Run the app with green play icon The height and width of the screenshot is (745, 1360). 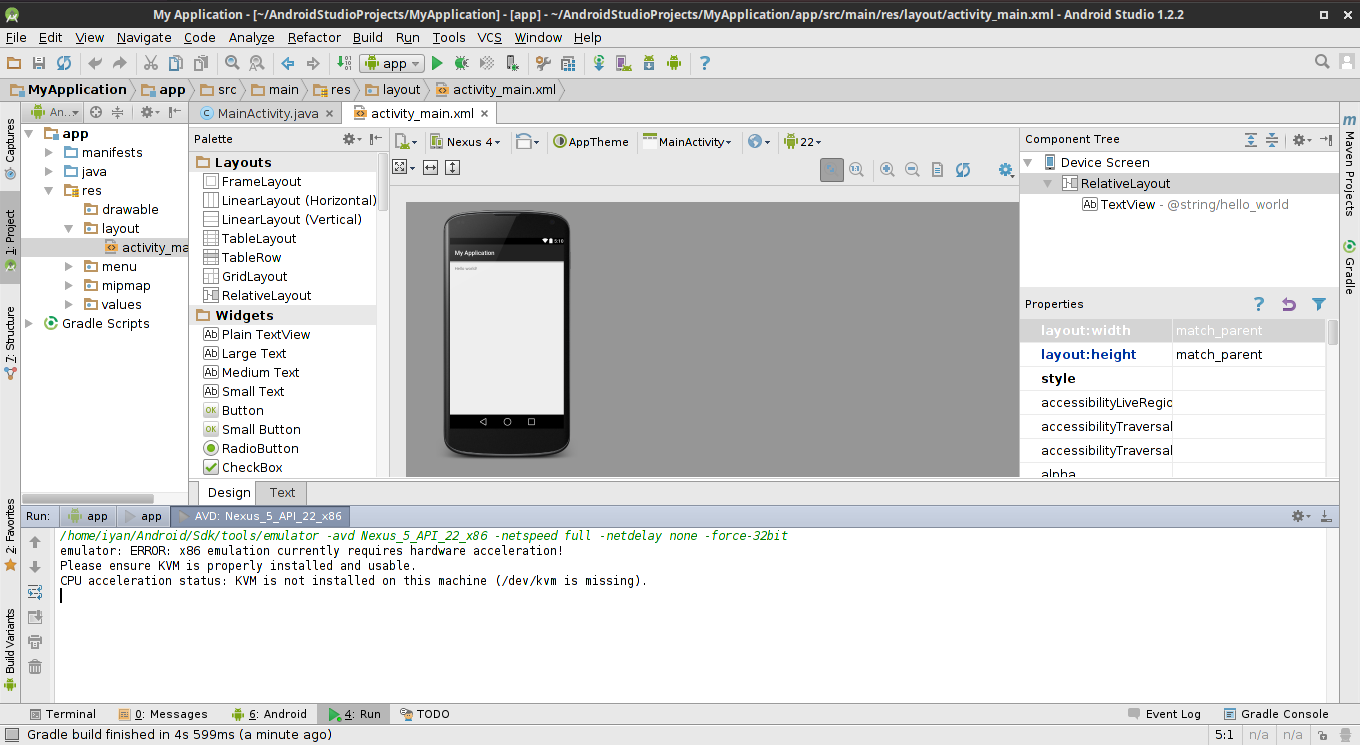click(437, 63)
